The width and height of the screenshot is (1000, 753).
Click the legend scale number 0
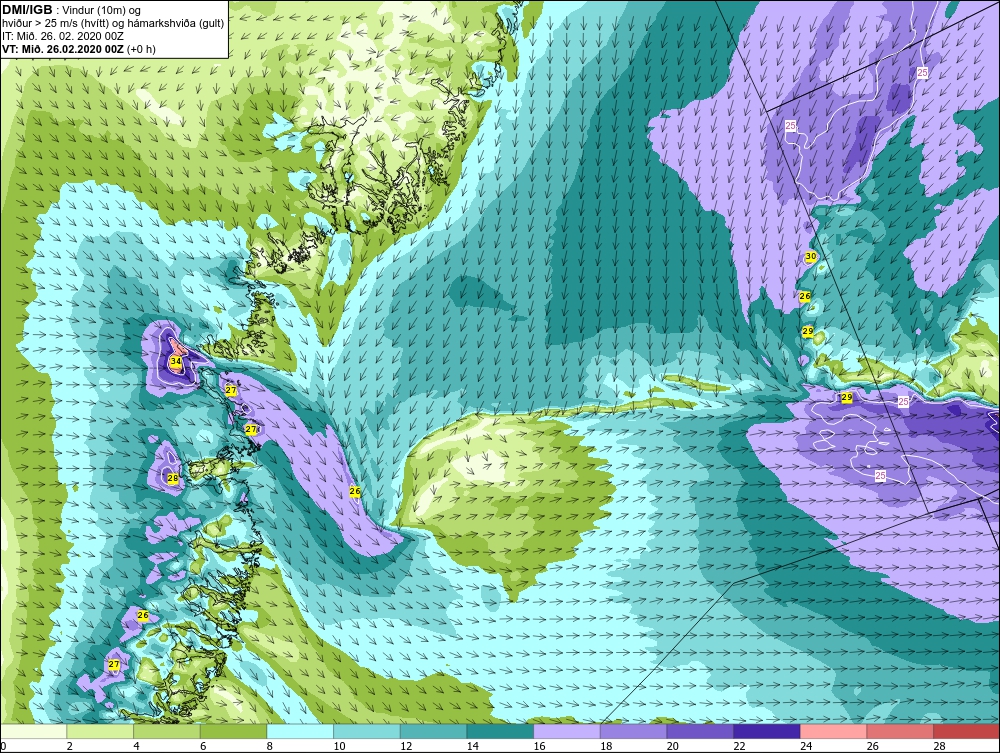click(3, 746)
